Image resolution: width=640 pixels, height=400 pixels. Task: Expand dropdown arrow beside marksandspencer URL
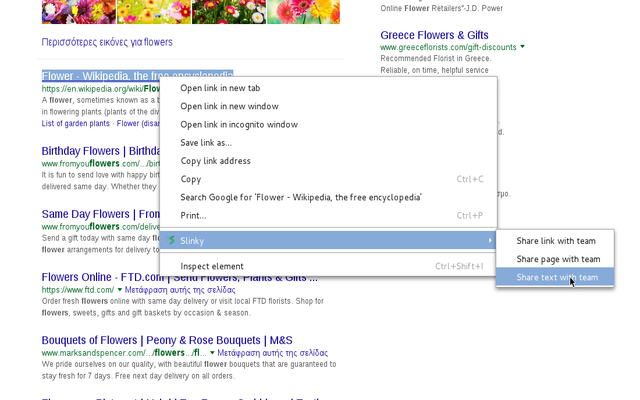coord(212,353)
